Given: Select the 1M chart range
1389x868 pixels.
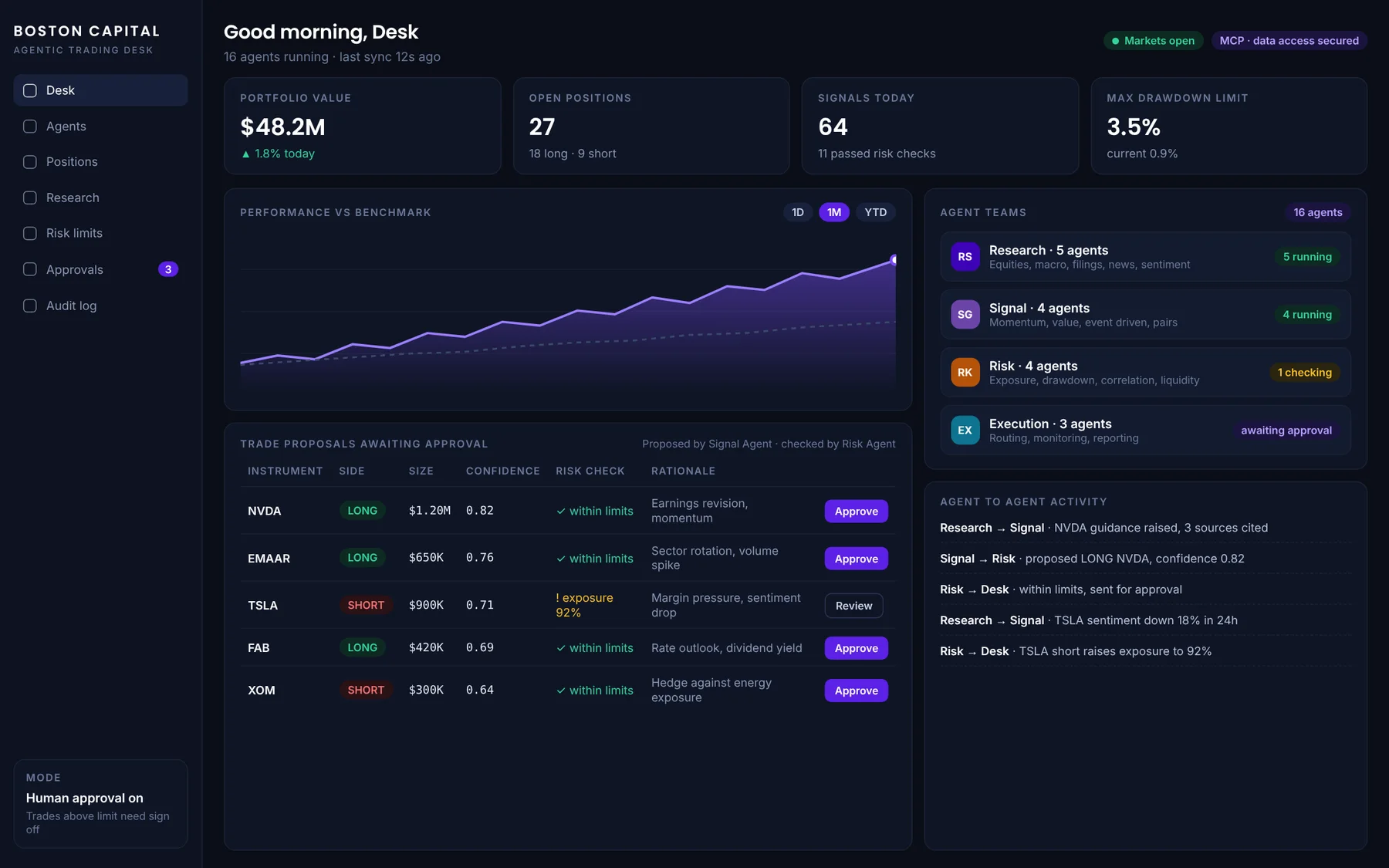Looking at the screenshot, I should (834, 212).
